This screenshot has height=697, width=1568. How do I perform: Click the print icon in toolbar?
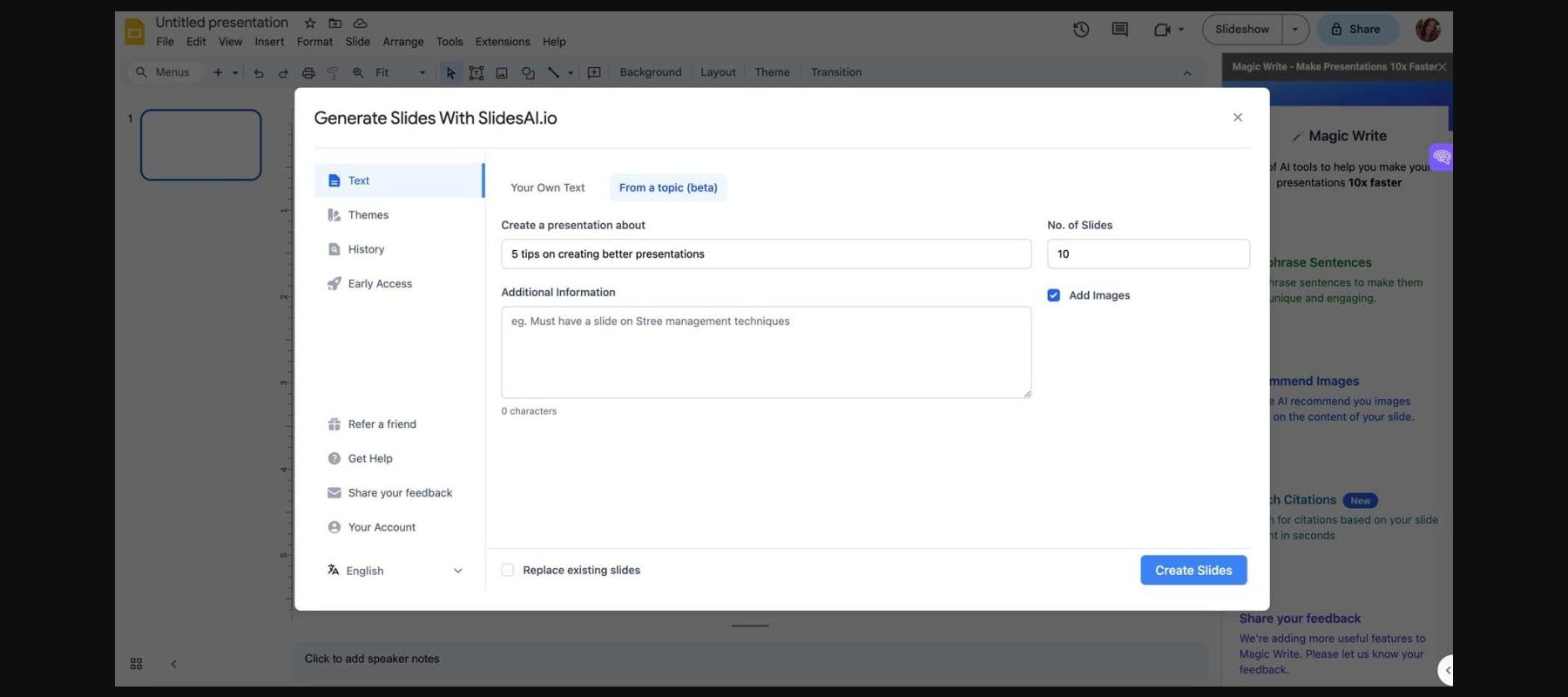[308, 73]
